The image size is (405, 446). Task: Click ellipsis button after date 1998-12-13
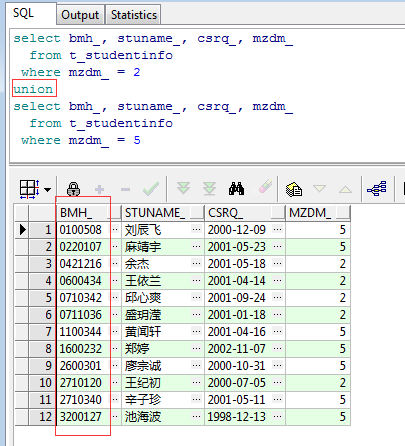coord(277,416)
